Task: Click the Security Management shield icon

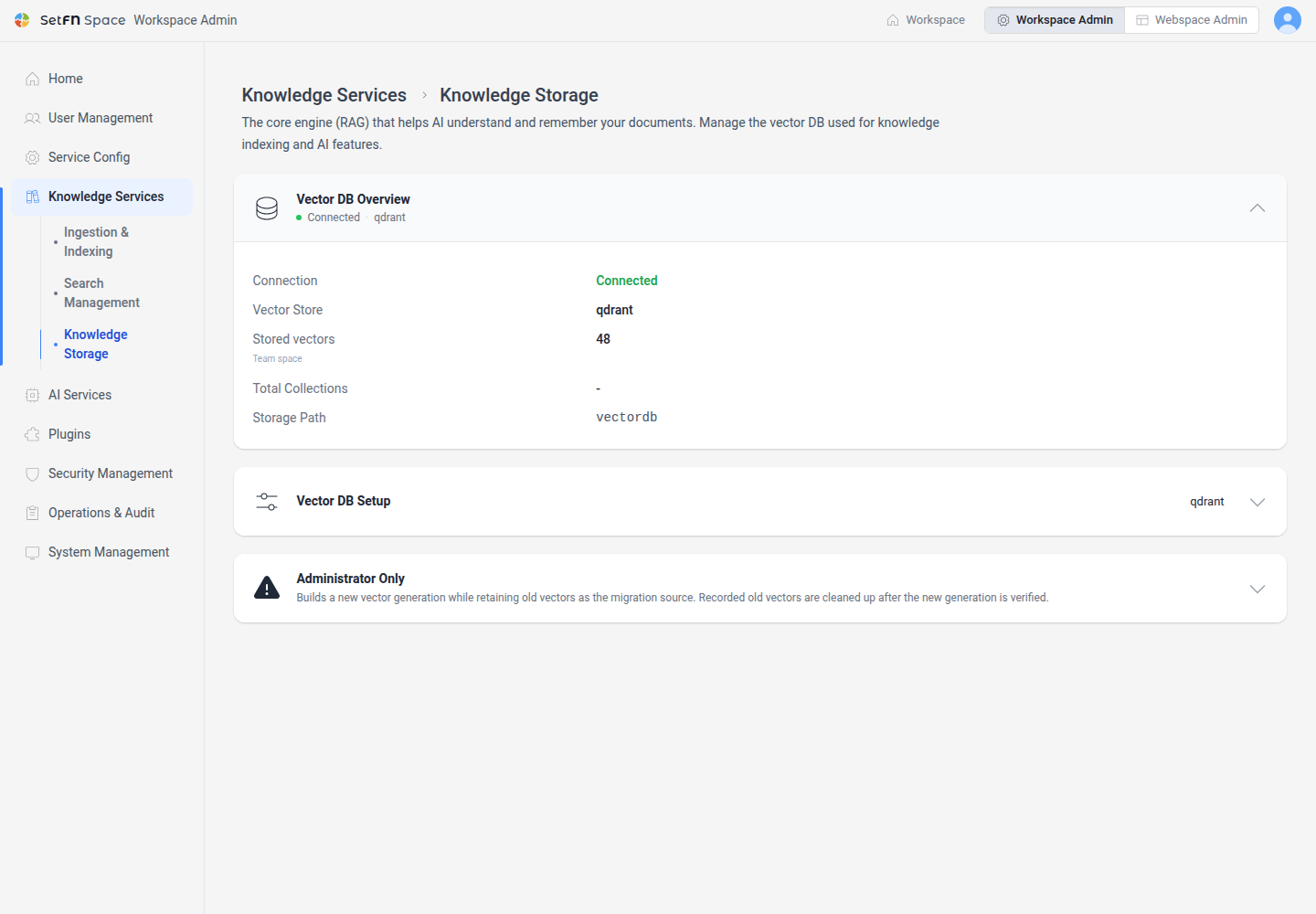Action: coord(32,474)
